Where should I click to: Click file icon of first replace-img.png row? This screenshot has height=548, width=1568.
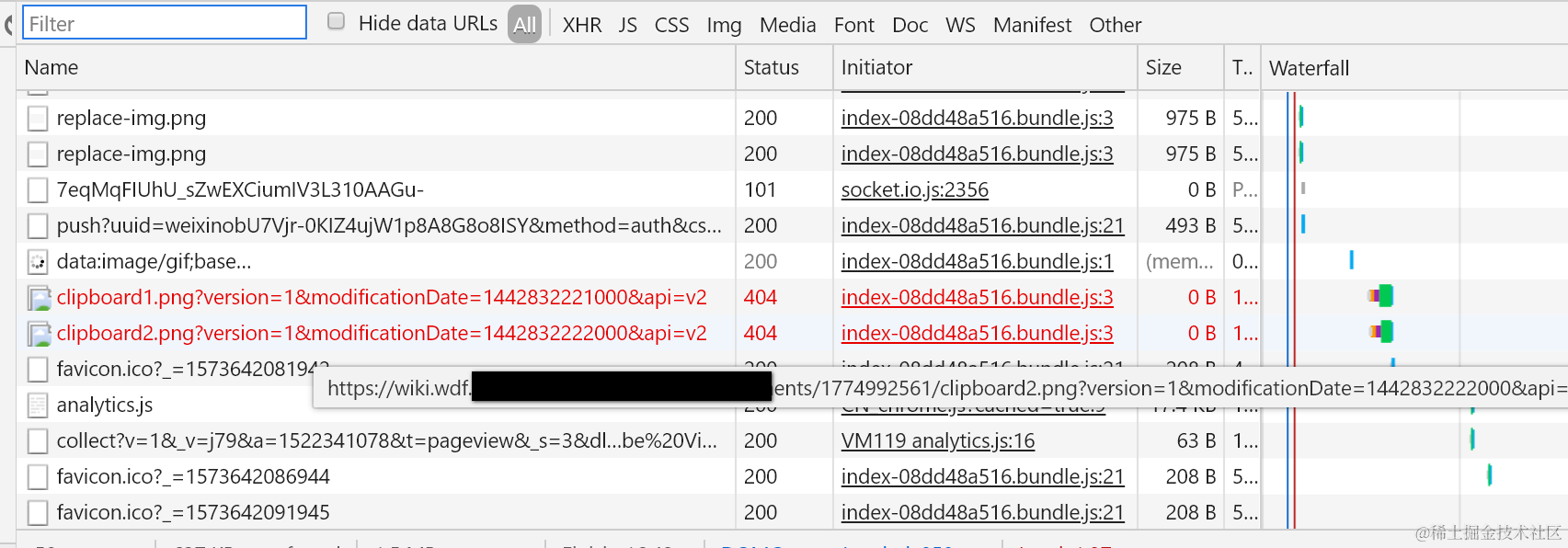[38, 118]
